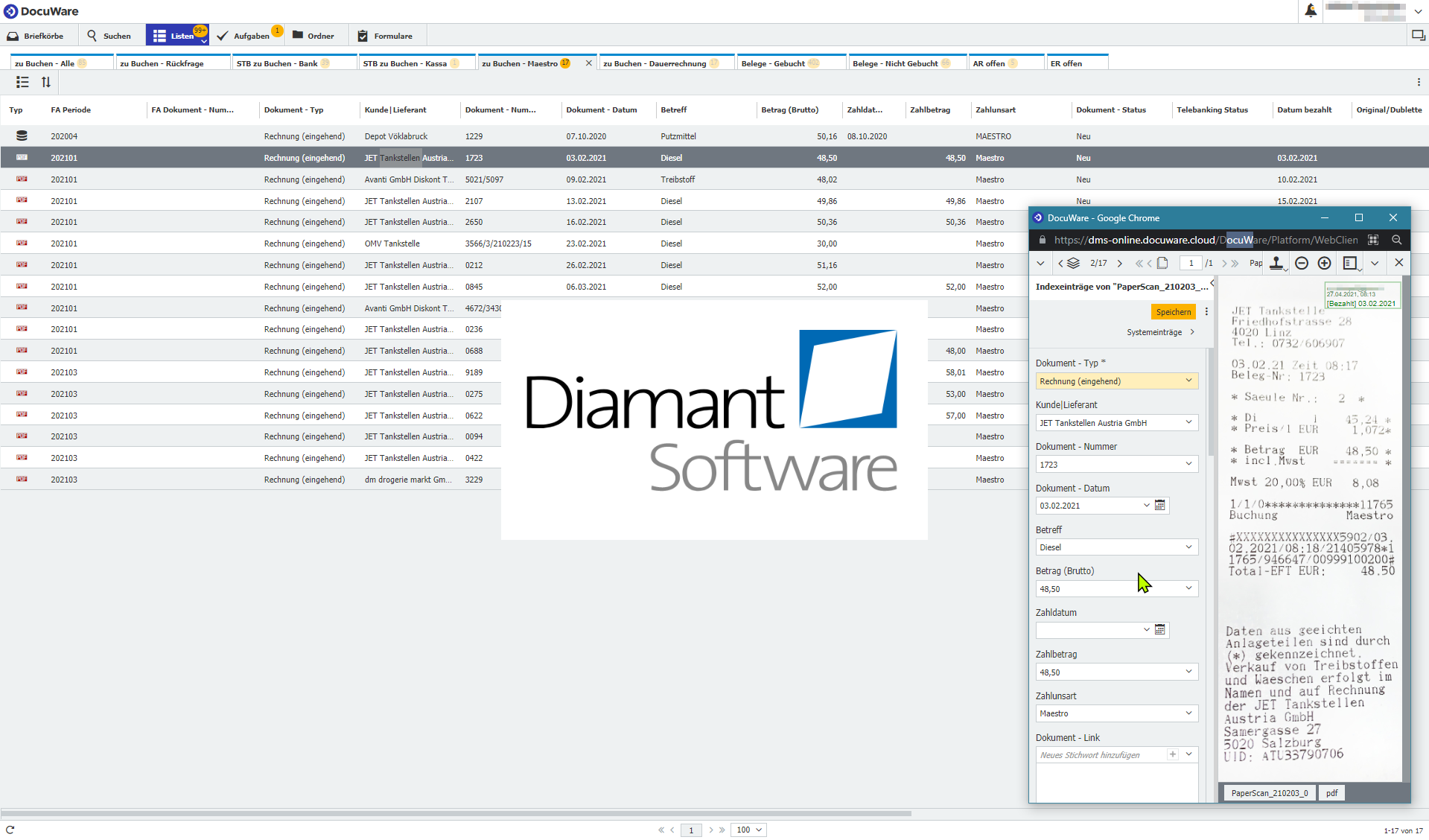Switch to 'zu Buchen - Rückfrage' list tab

[171, 63]
